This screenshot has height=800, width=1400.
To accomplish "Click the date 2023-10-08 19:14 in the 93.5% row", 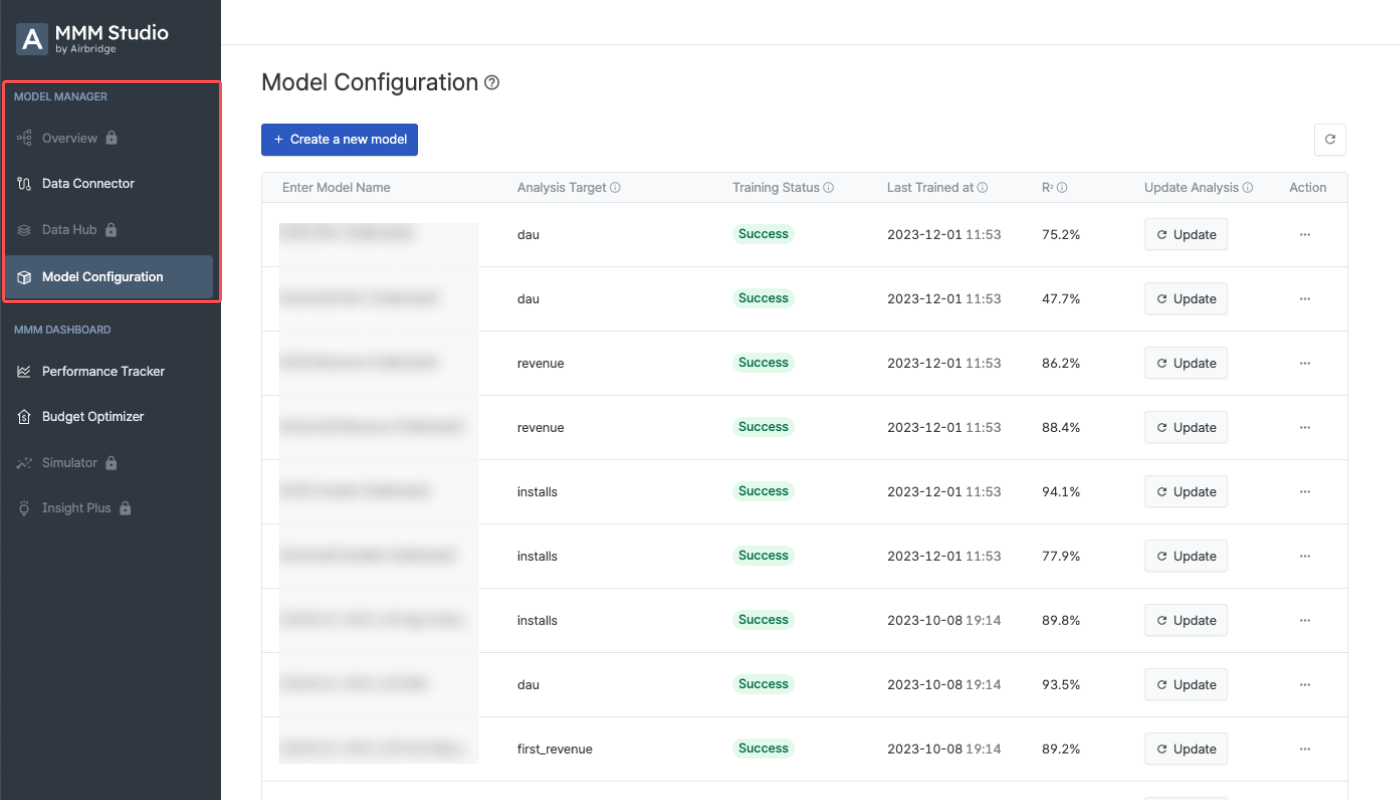I will click(944, 685).
